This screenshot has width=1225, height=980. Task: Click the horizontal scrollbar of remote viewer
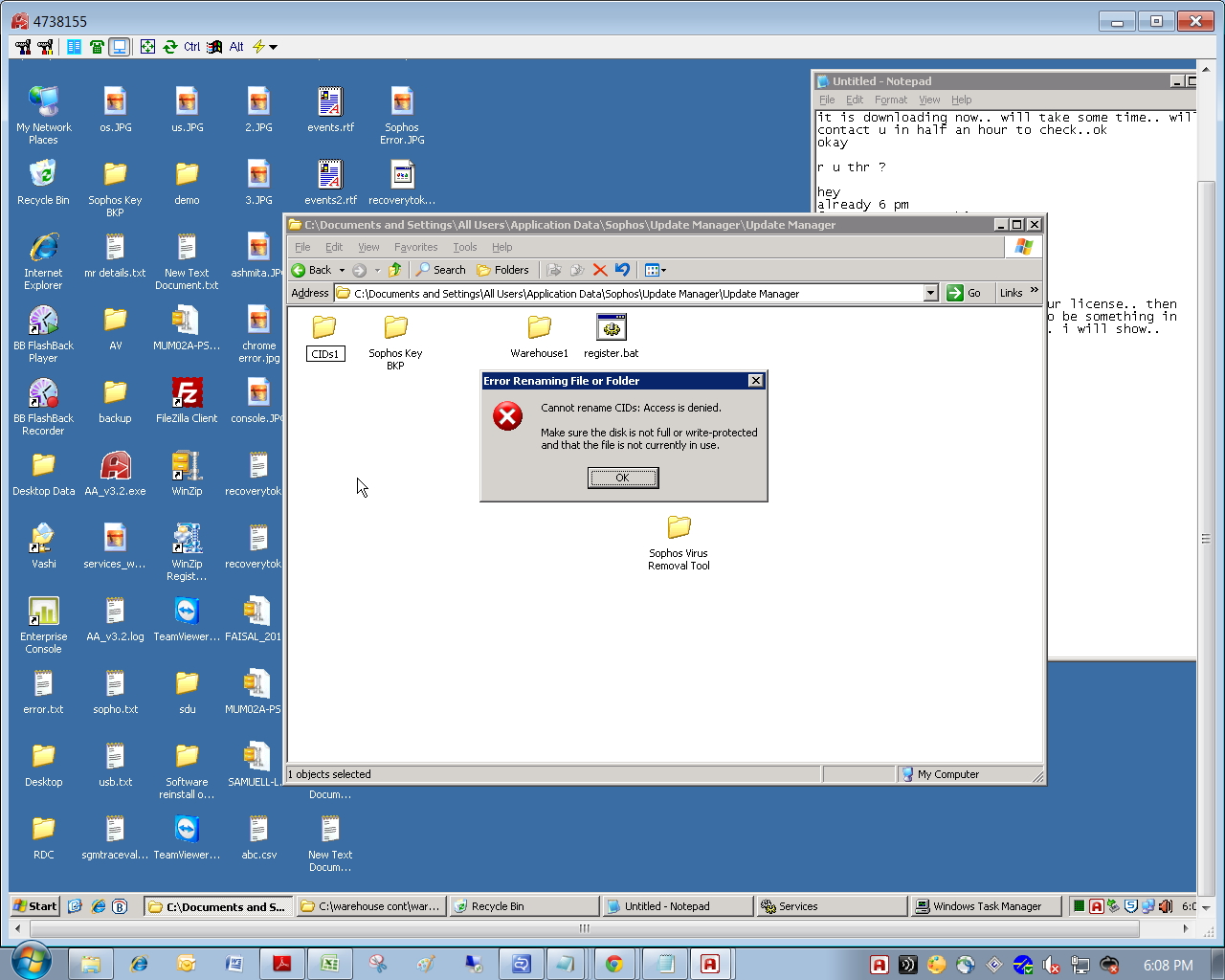point(585,928)
